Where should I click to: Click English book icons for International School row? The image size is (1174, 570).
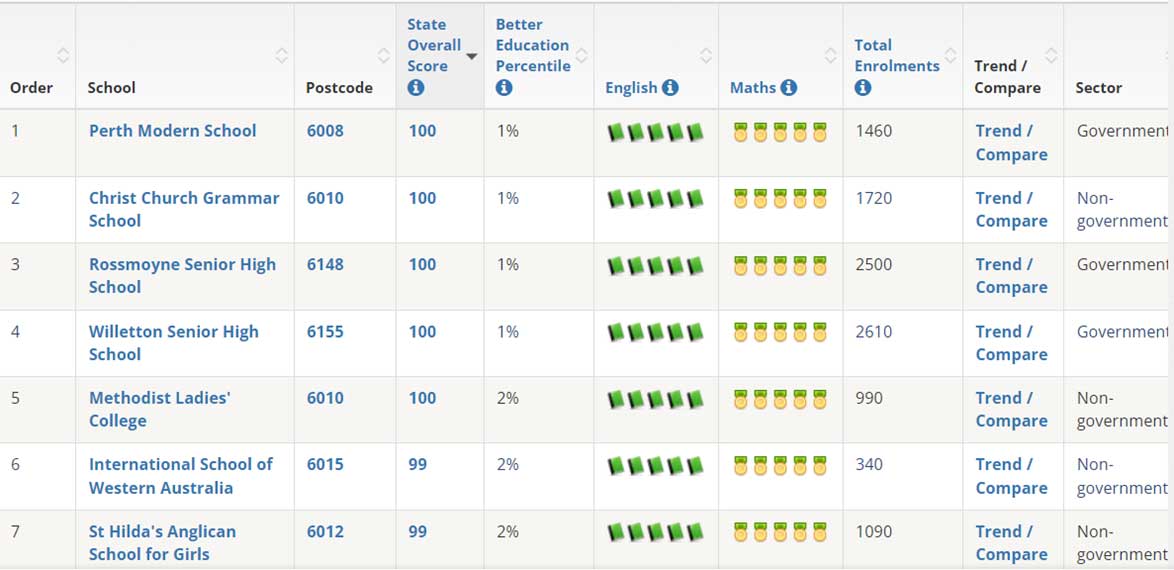655,466
